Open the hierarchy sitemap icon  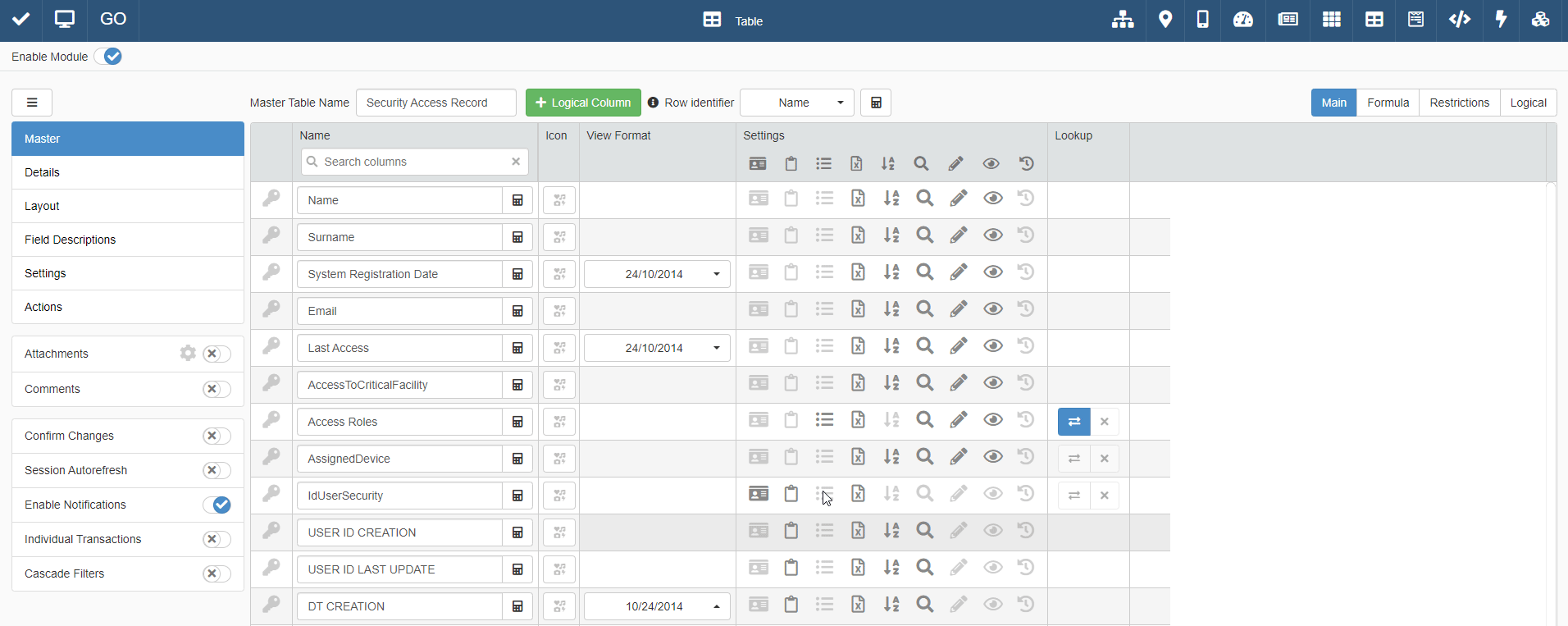[x=1122, y=20]
